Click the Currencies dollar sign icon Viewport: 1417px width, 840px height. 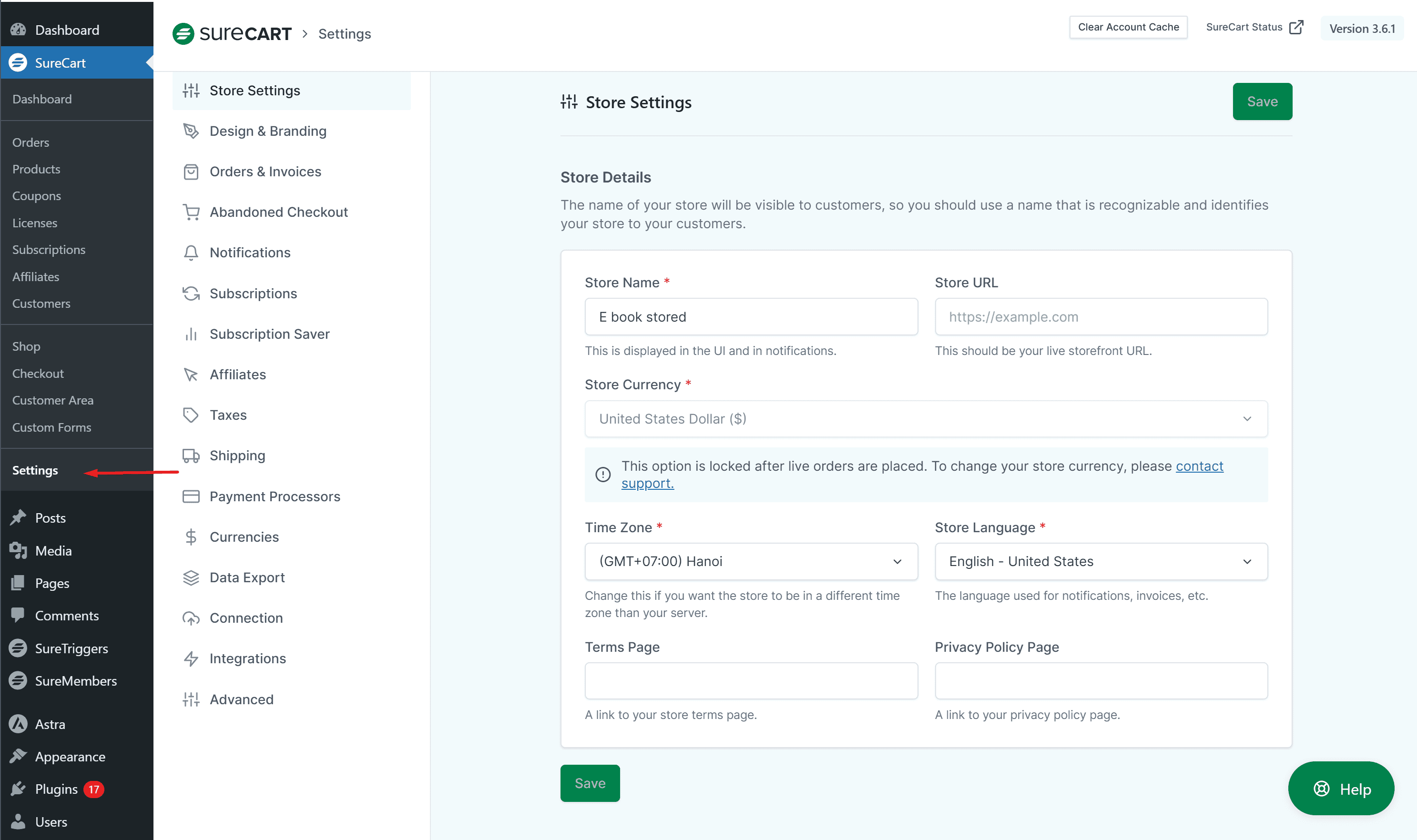191,537
